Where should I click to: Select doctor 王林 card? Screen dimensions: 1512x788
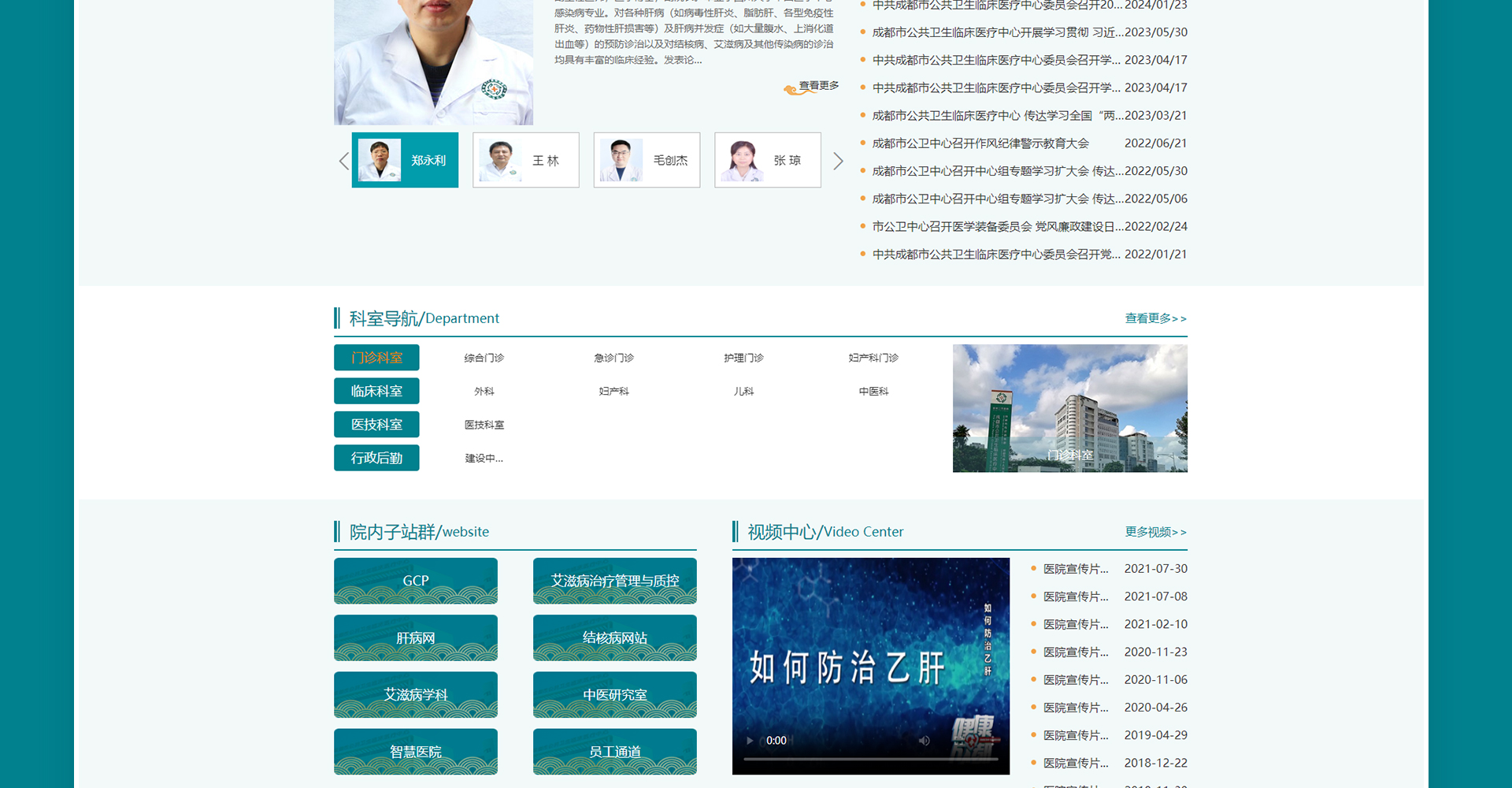525,160
